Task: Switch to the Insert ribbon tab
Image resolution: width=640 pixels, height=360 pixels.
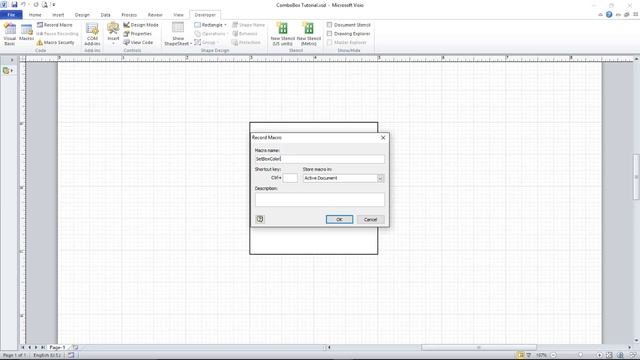Action: point(58,15)
